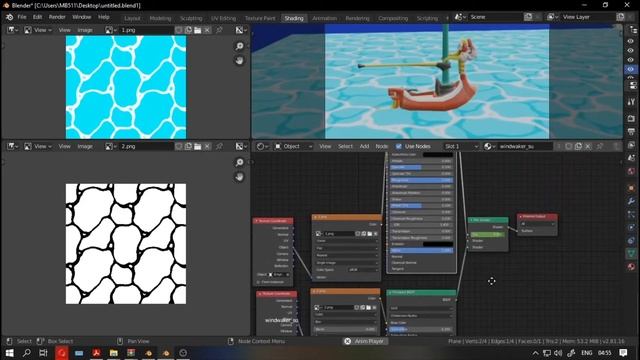This screenshot has height=360, width=640.
Task: Open editor type dropdown in 2.png image editor
Action: pos(13,146)
